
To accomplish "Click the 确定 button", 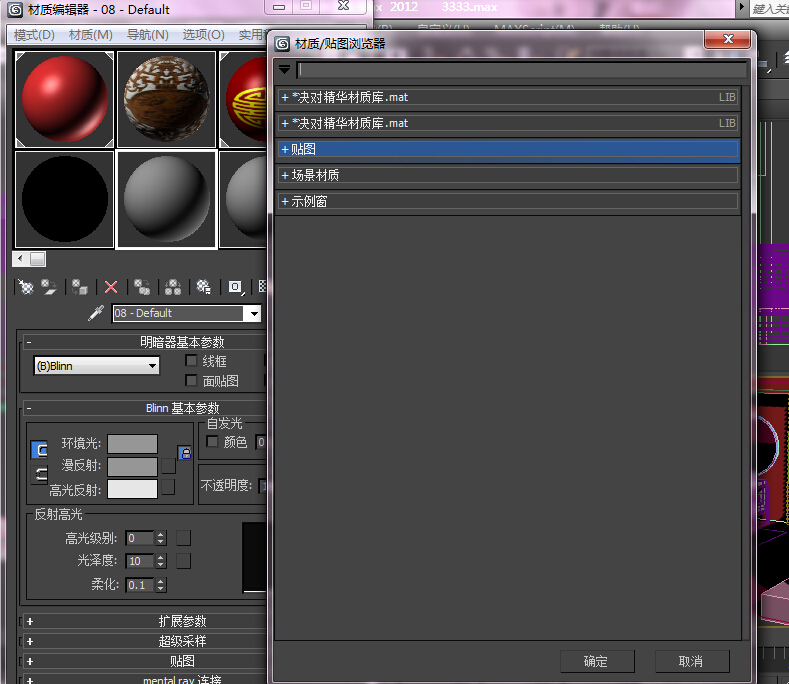I will click(x=596, y=661).
